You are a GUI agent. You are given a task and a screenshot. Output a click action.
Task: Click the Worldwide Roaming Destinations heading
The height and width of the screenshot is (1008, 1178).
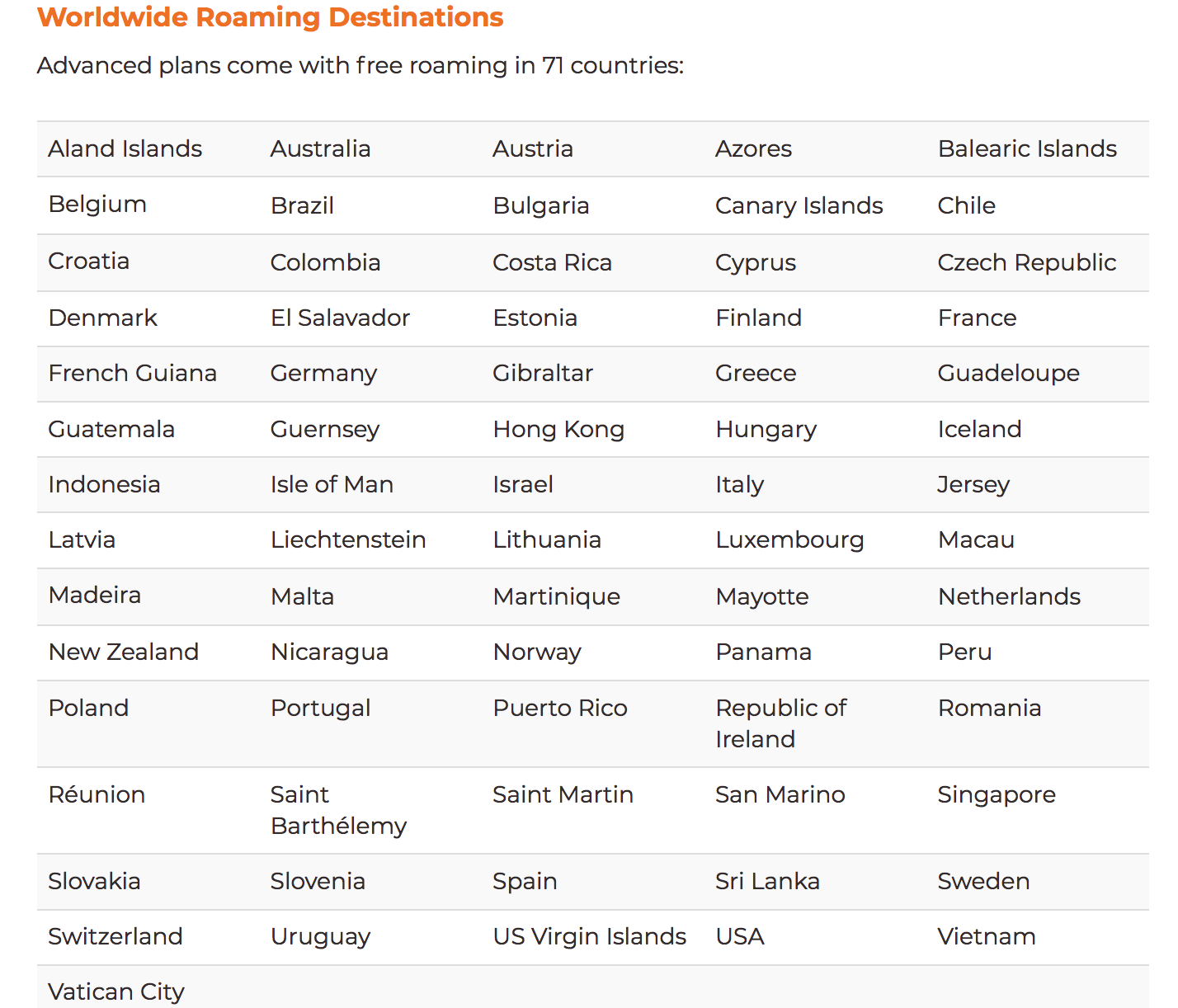pos(270,17)
